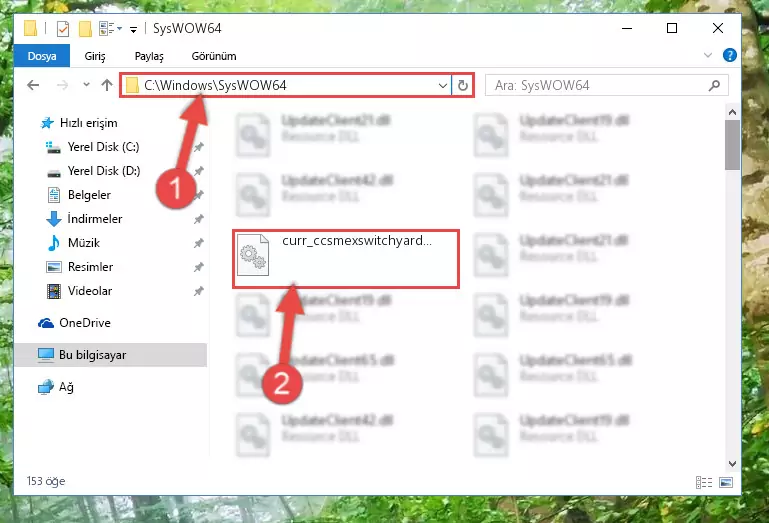
Task: Click the New folder quick access icon
Action: tap(85, 29)
